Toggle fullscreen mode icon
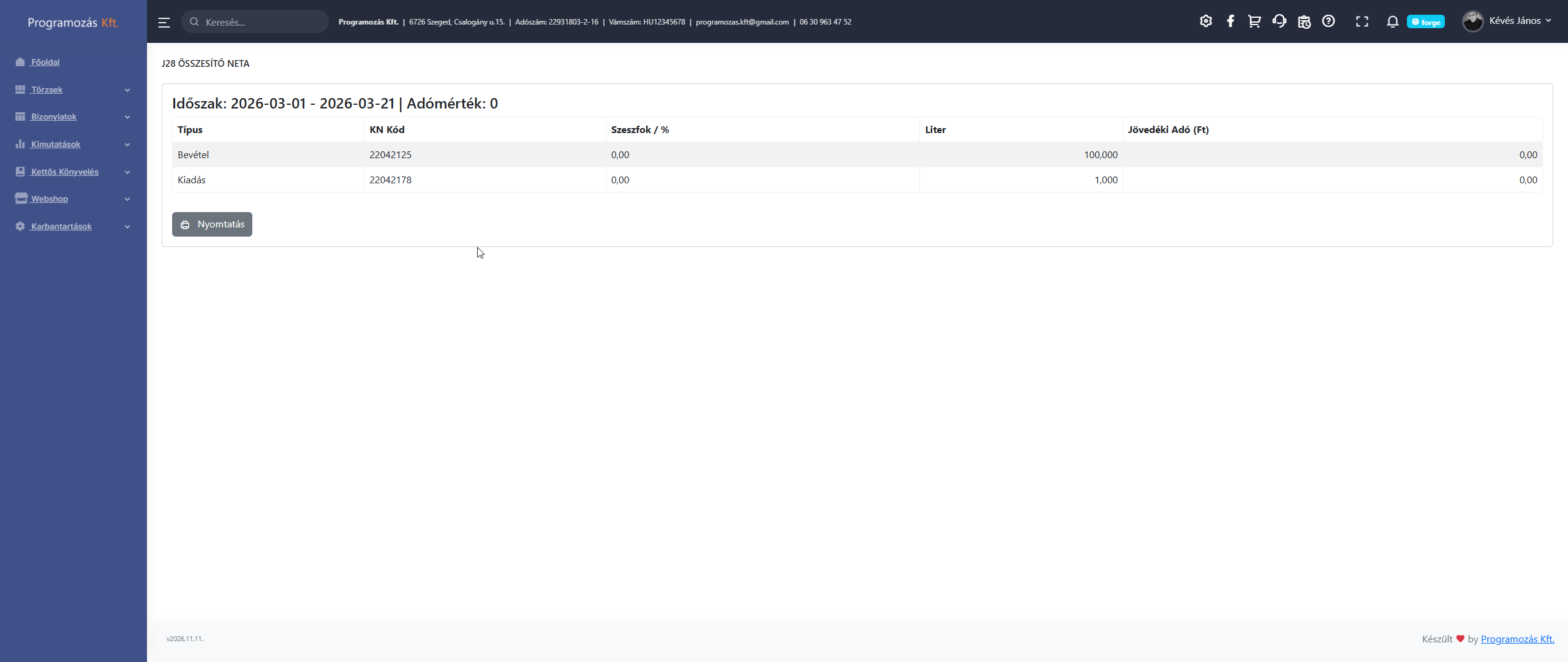1568x662 pixels. [x=1362, y=21]
